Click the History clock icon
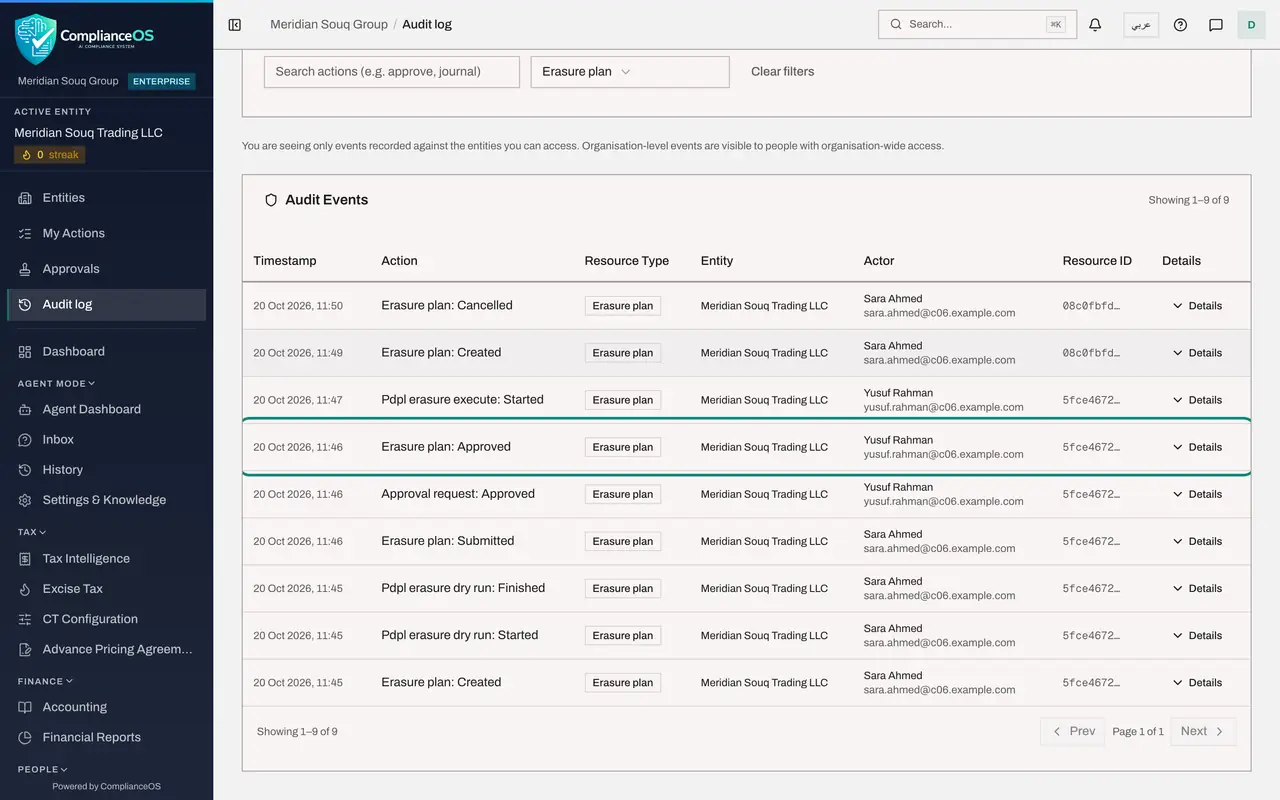The image size is (1280, 800). (x=25, y=470)
